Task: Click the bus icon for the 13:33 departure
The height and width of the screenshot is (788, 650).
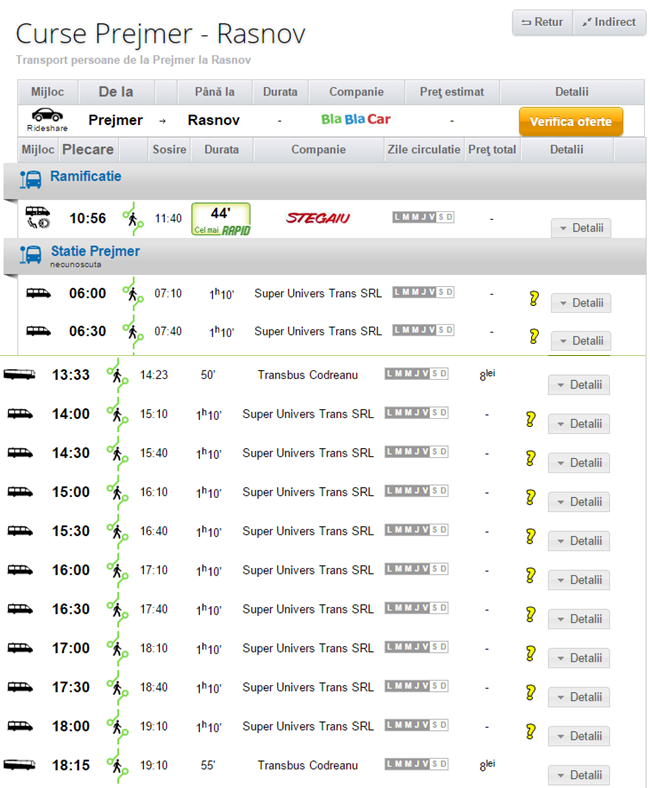Action: (x=19, y=375)
